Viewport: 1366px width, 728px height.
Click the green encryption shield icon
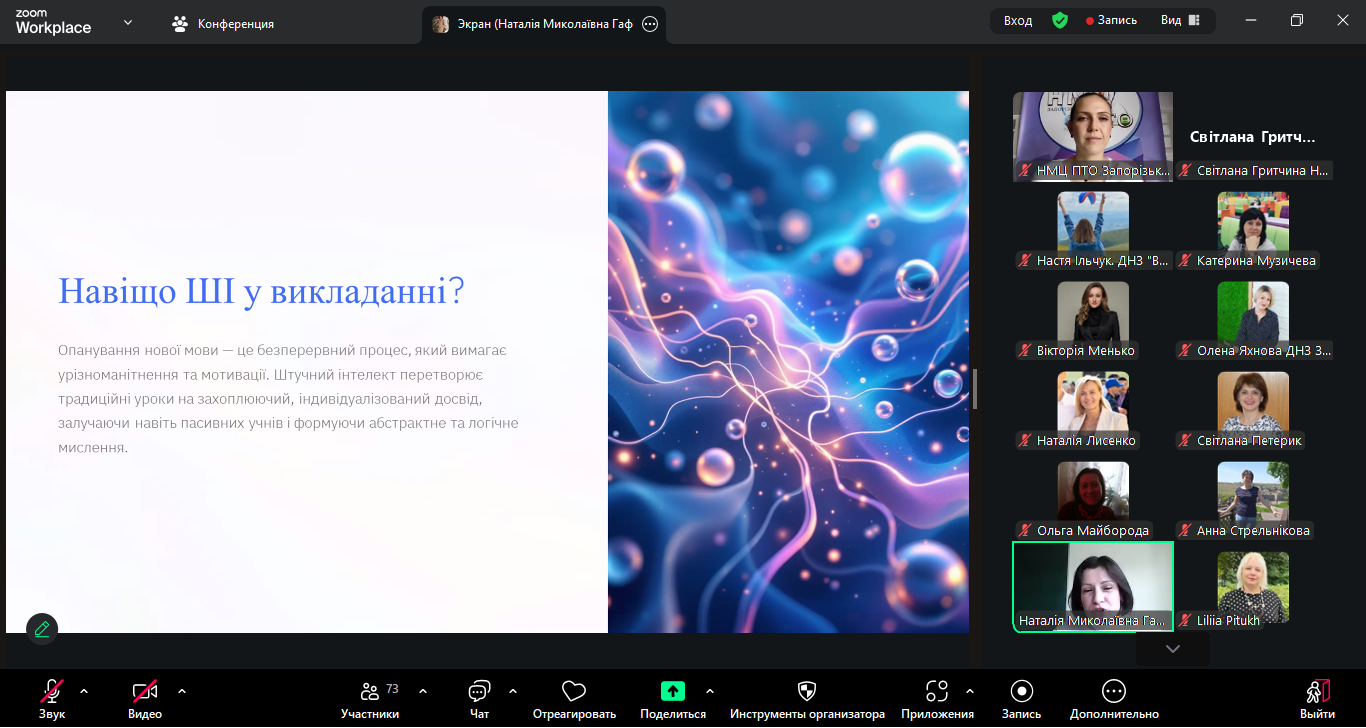(x=1060, y=21)
